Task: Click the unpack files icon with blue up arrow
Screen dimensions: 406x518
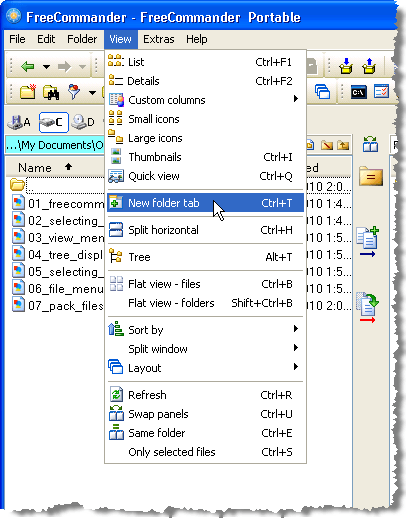Action: coord(369,66)
